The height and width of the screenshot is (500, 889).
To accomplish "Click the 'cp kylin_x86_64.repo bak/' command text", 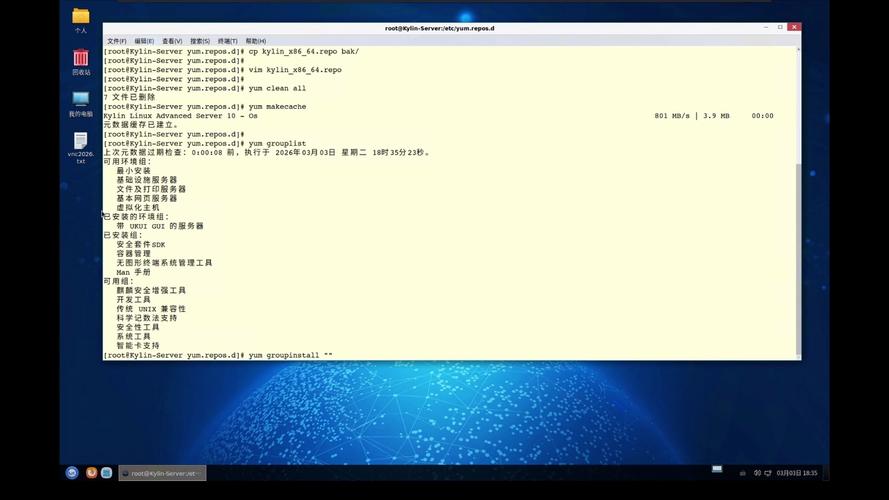I will click(304, 52).
